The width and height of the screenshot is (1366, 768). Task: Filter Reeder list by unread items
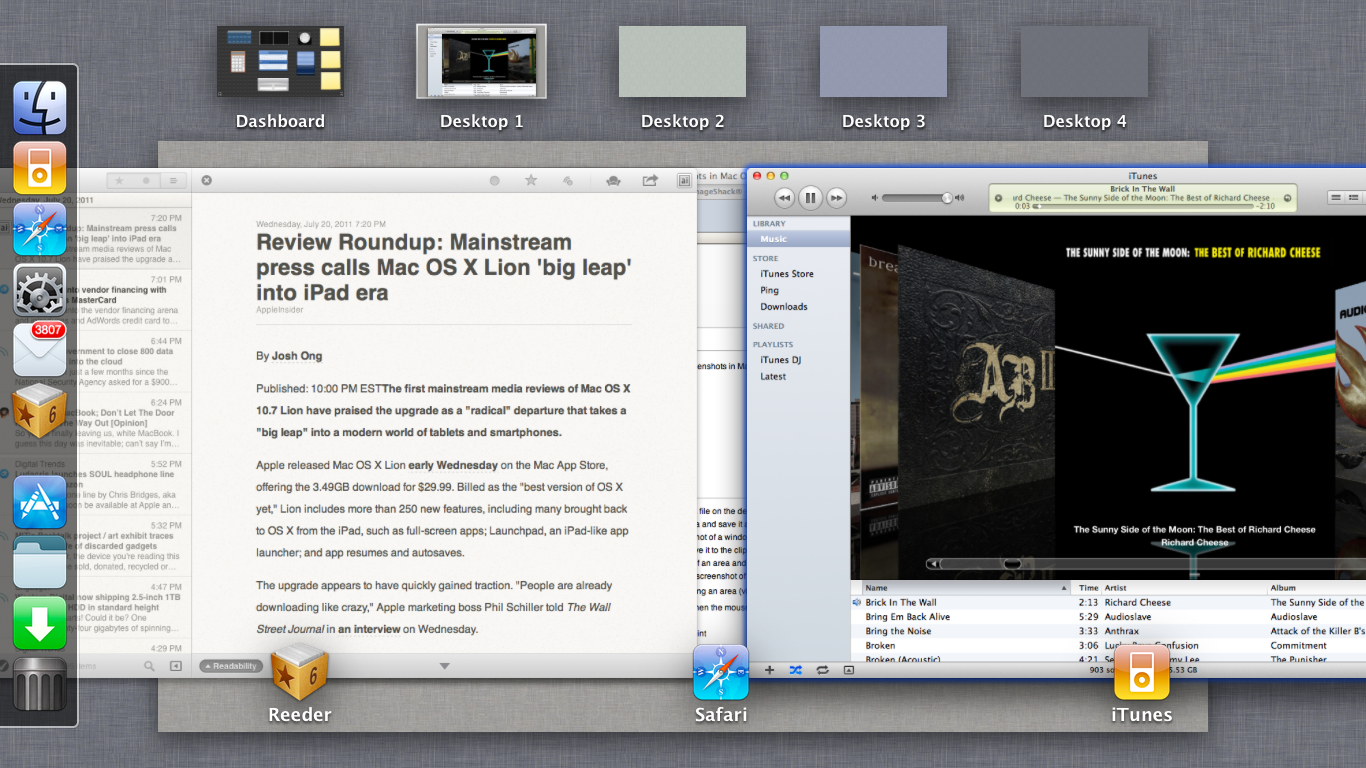pos(146,181)
